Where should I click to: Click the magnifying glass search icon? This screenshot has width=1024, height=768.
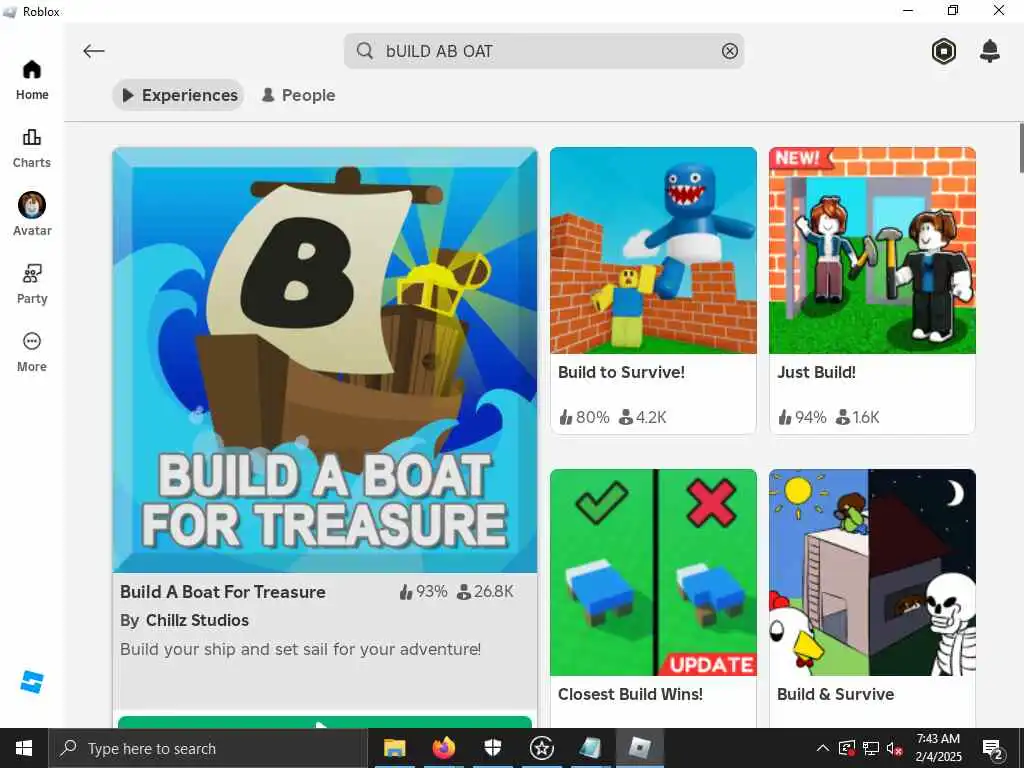(x=365, y=51)
